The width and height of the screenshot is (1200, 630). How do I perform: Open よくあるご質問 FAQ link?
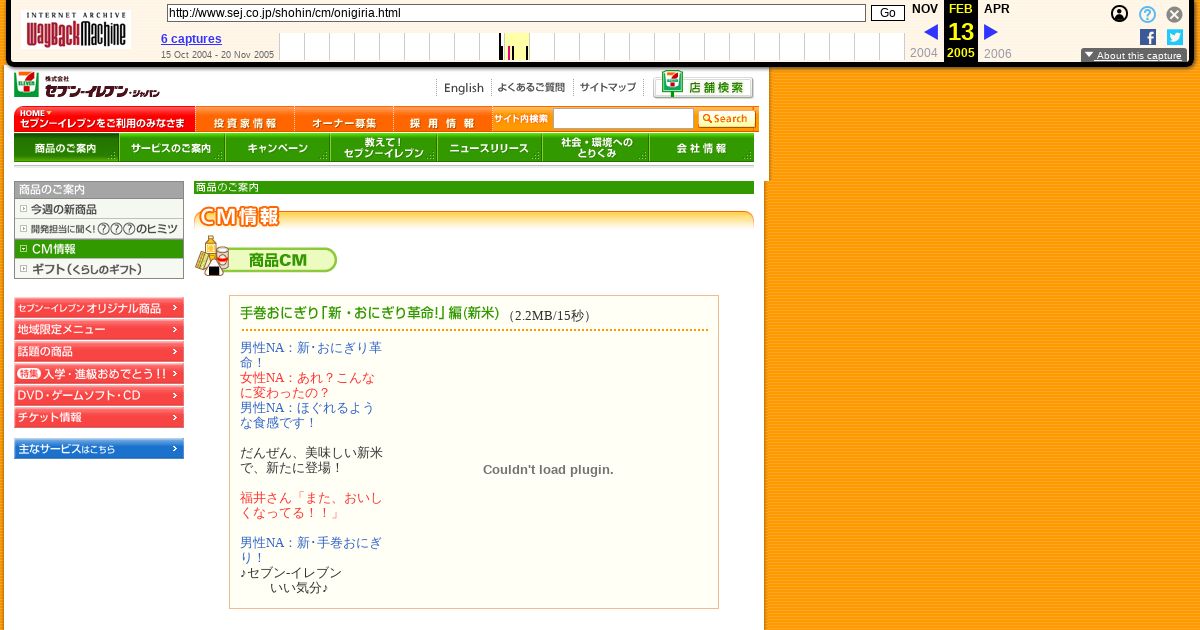click(531, 88)
